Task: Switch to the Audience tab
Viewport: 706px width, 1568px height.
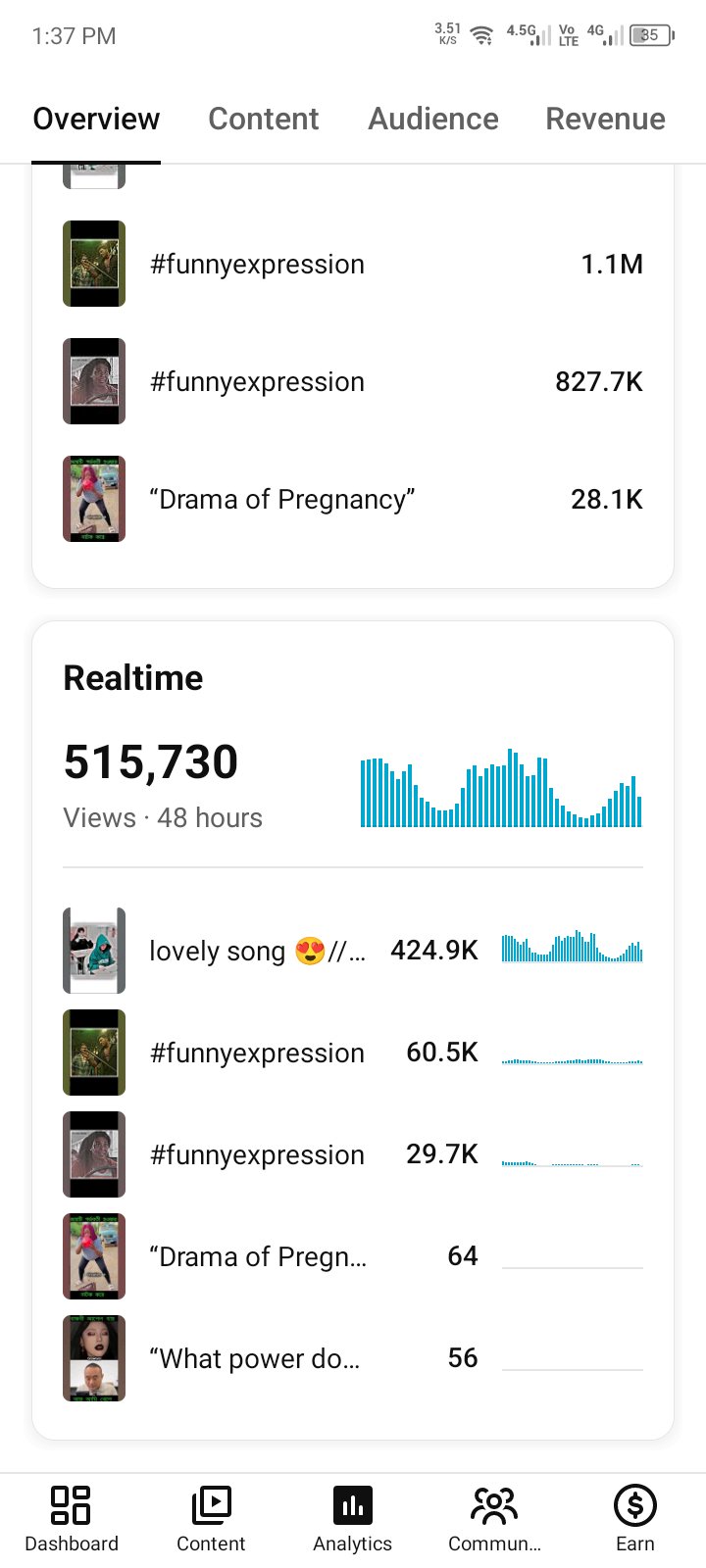Action: coord(433,119)
